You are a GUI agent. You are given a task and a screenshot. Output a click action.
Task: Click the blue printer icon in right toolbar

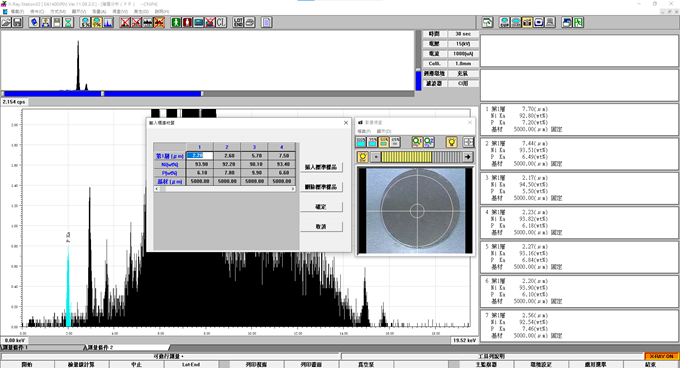pos(567,22)
